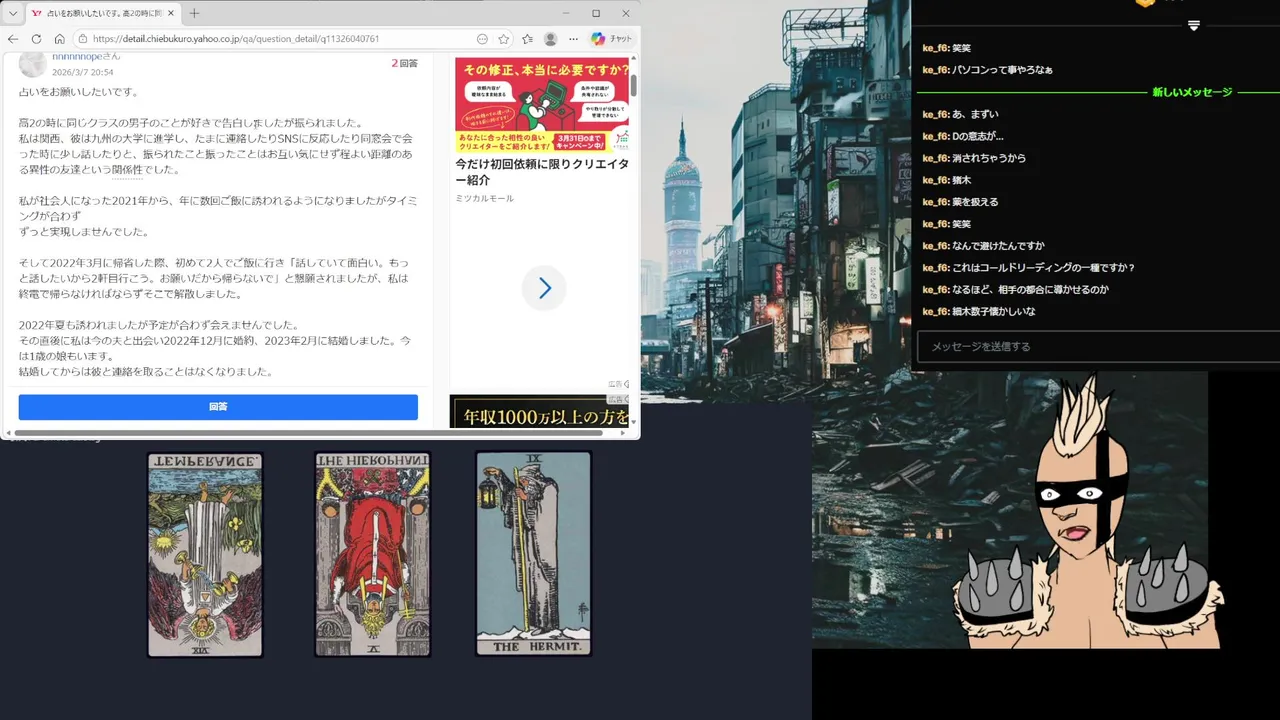Image resolution: width=1280 pixels, height=720 pixels.
Task: Open the Copilot チャット button
Action: (611, 39)
